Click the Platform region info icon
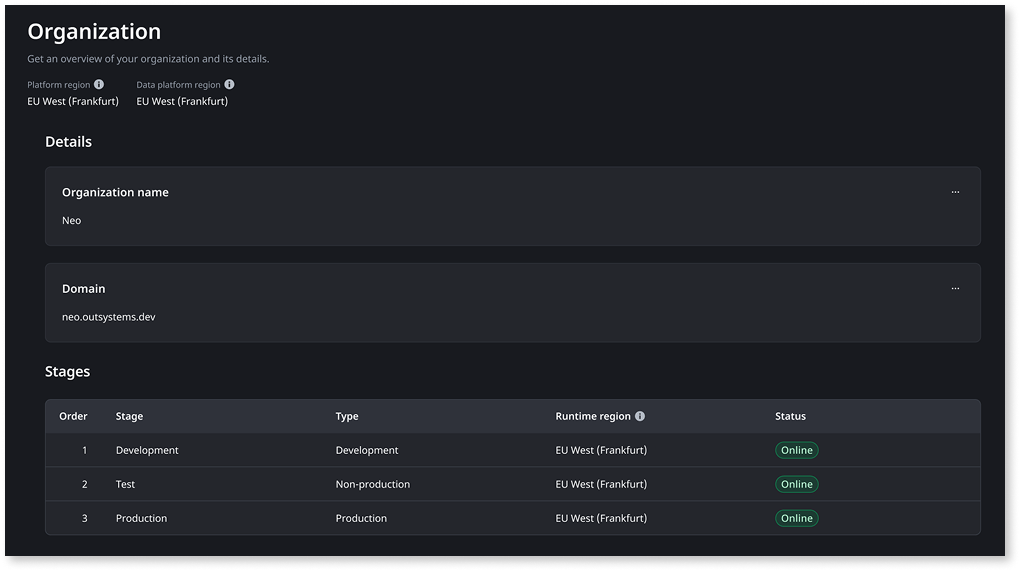This screenshot has width=1020, height=571. [99, 85]
